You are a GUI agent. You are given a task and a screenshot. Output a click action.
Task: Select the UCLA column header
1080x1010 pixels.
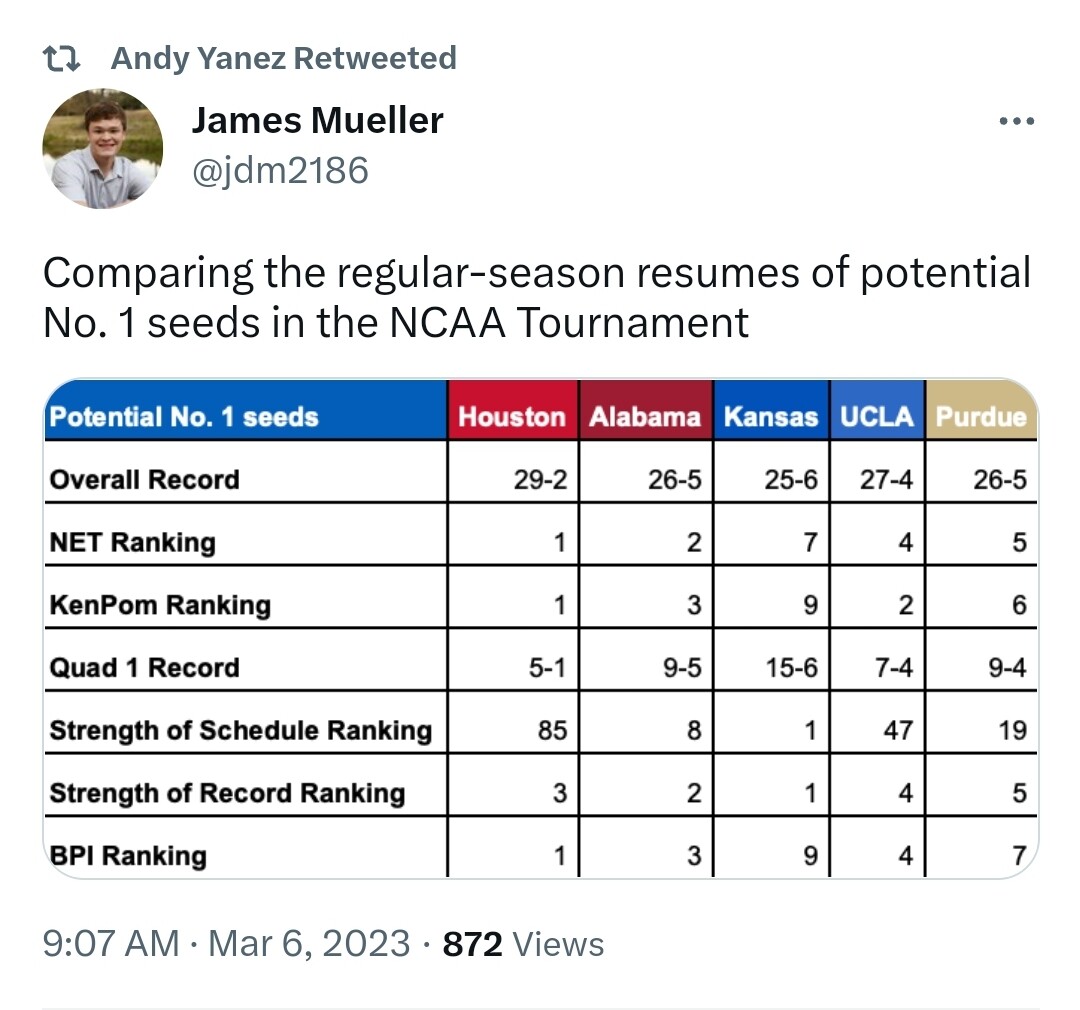pos(876,417)
